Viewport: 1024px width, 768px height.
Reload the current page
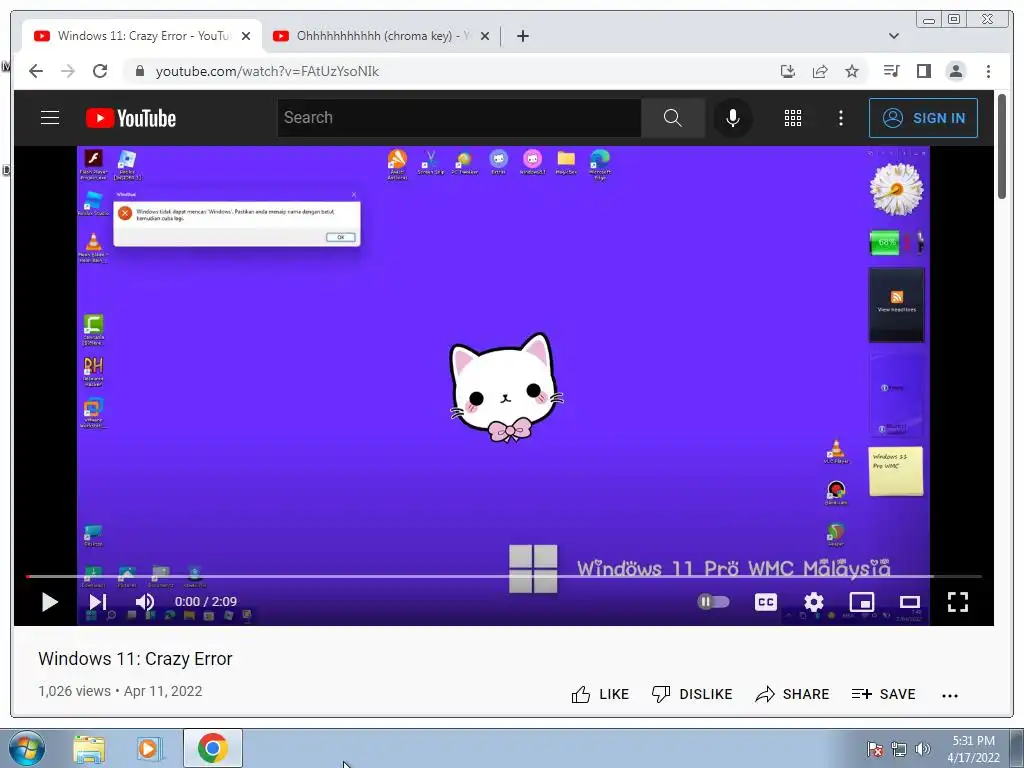(x=100, y=71)
